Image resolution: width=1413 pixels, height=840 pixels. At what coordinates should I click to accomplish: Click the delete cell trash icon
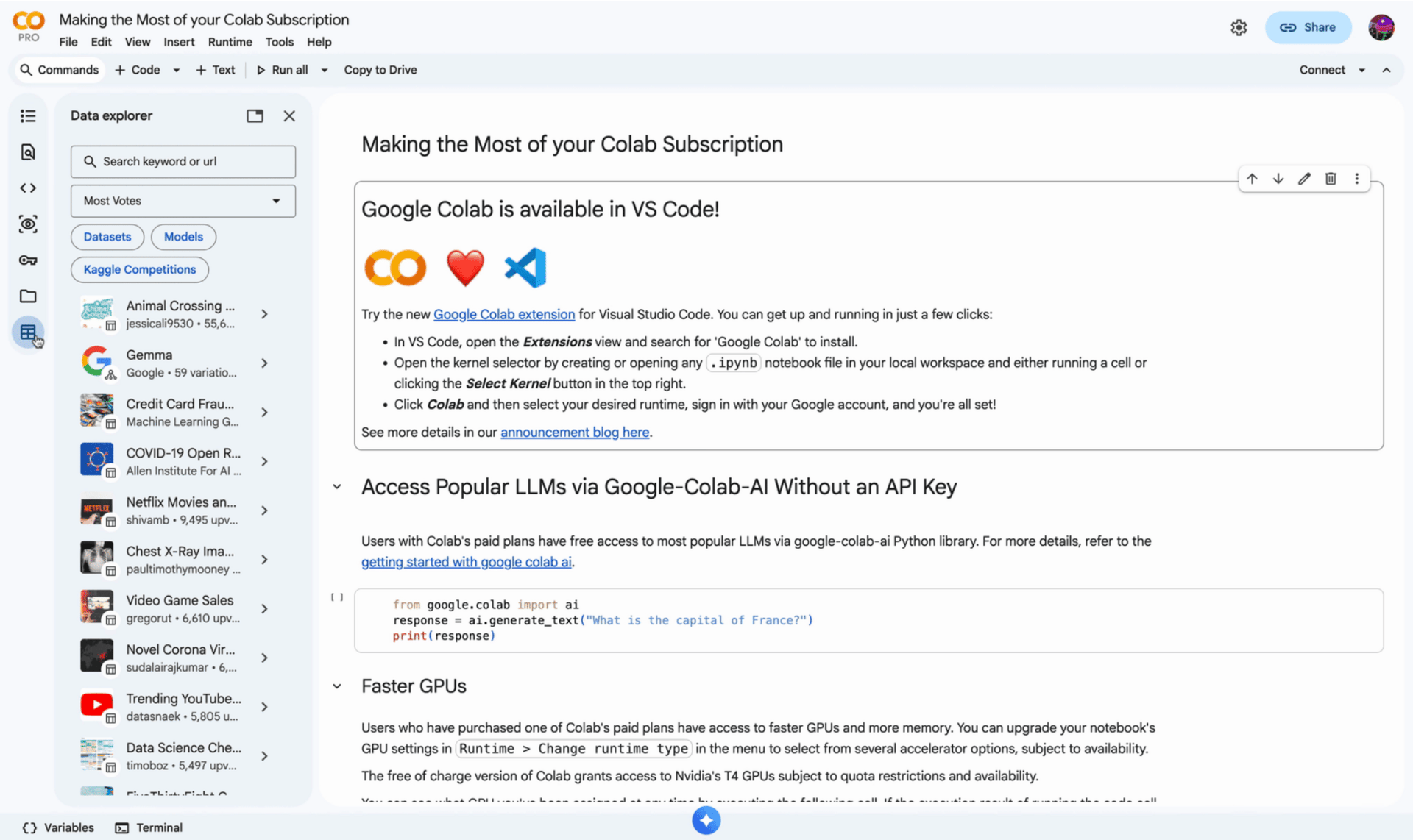click(x=1331, y=179)
